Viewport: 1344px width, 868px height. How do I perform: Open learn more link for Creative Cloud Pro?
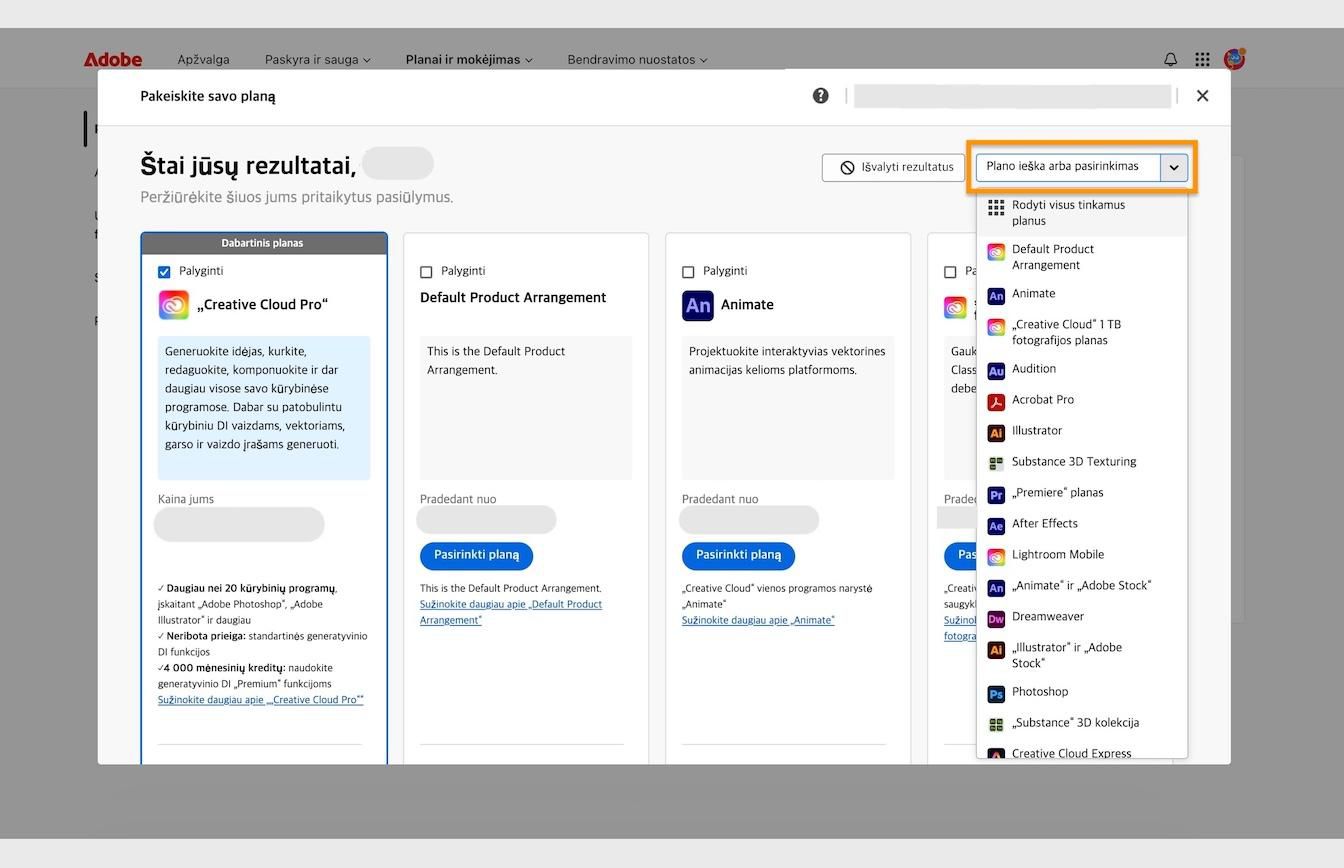point(261,700)
